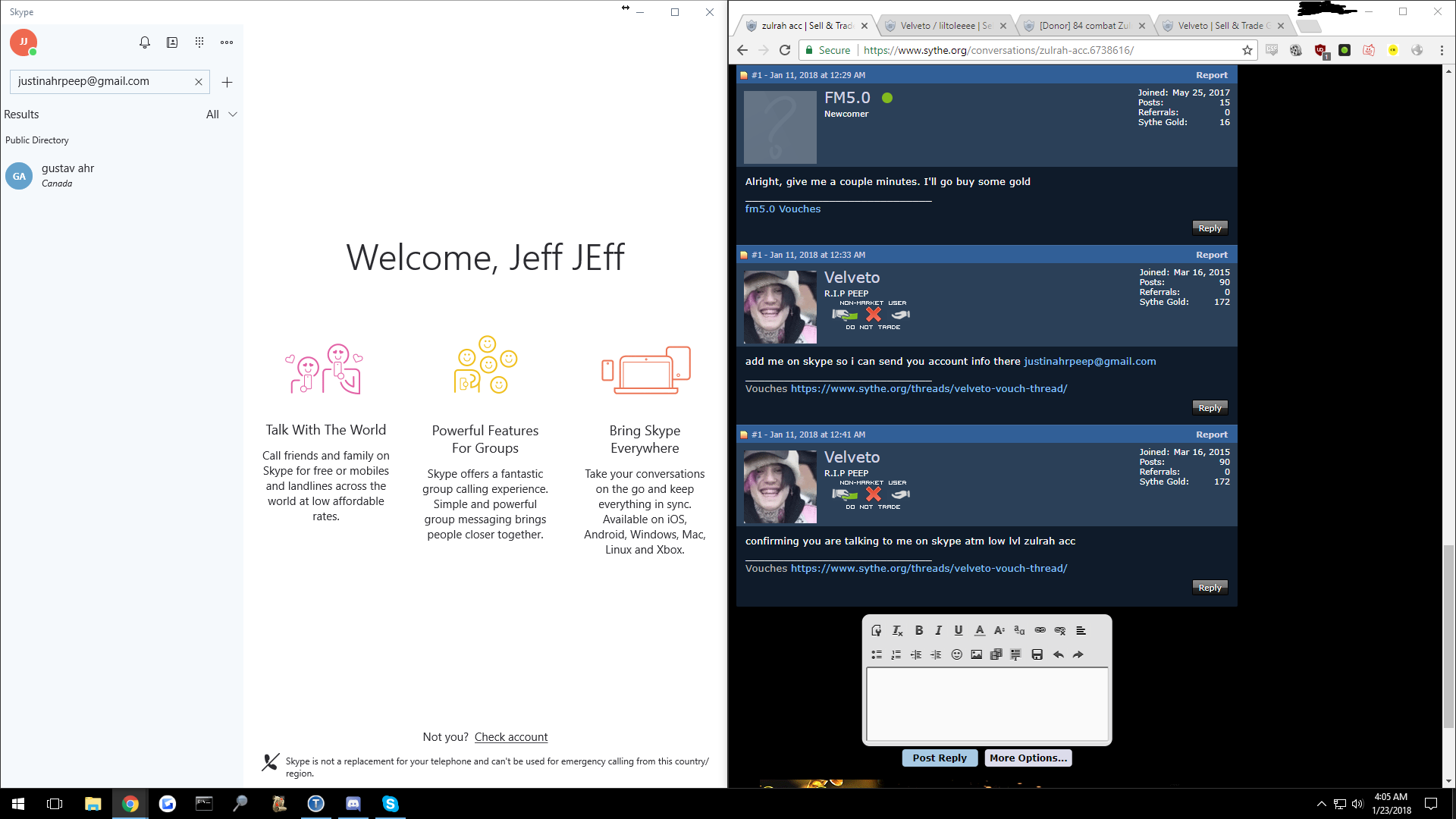Reload the sythe.org page
This screenshot has height=819, width=1456.
tap(785, 50)
